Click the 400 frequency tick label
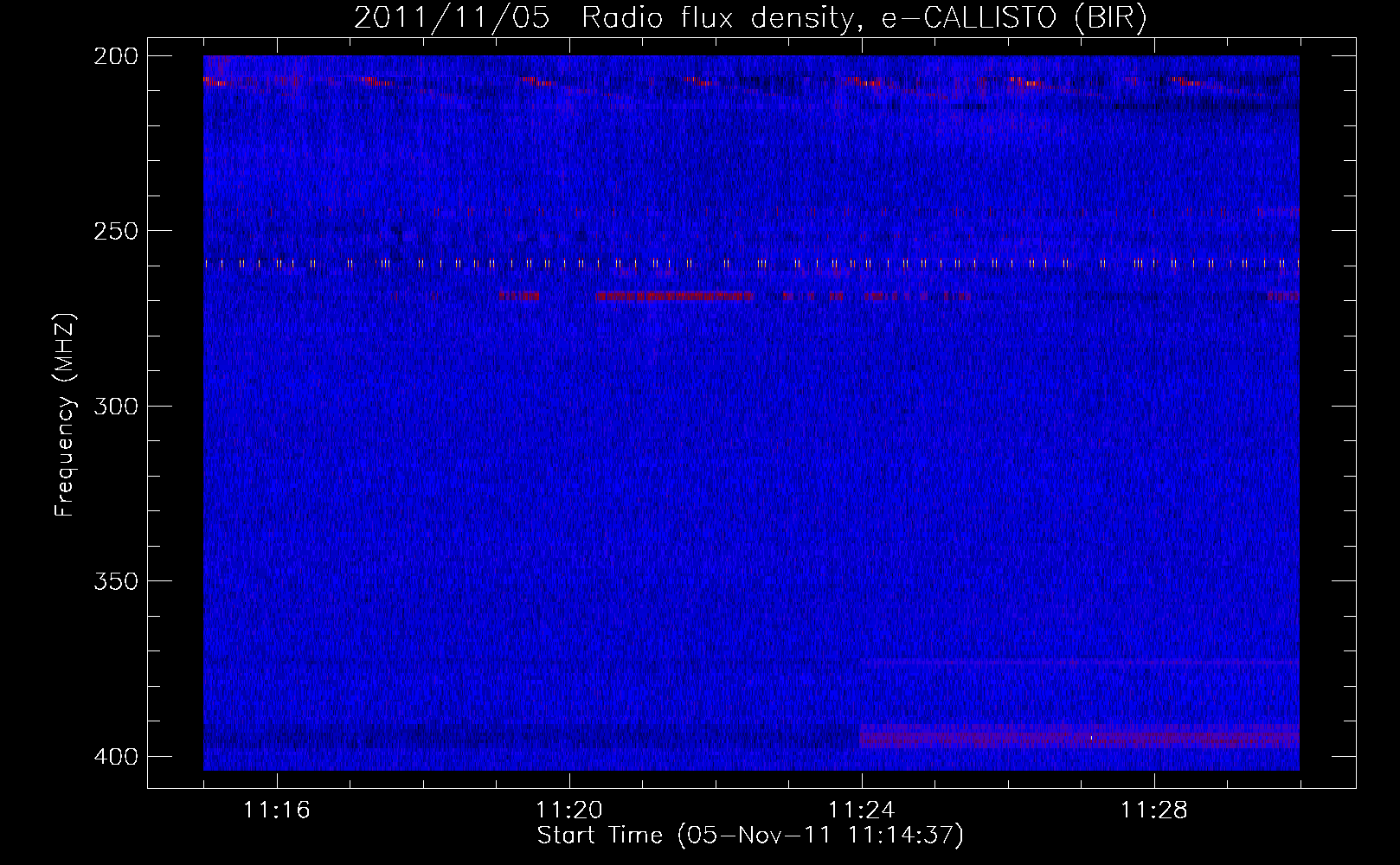The height and width of the screenshot is (865, 1400). pyautogui.click(x=115, y=757)
